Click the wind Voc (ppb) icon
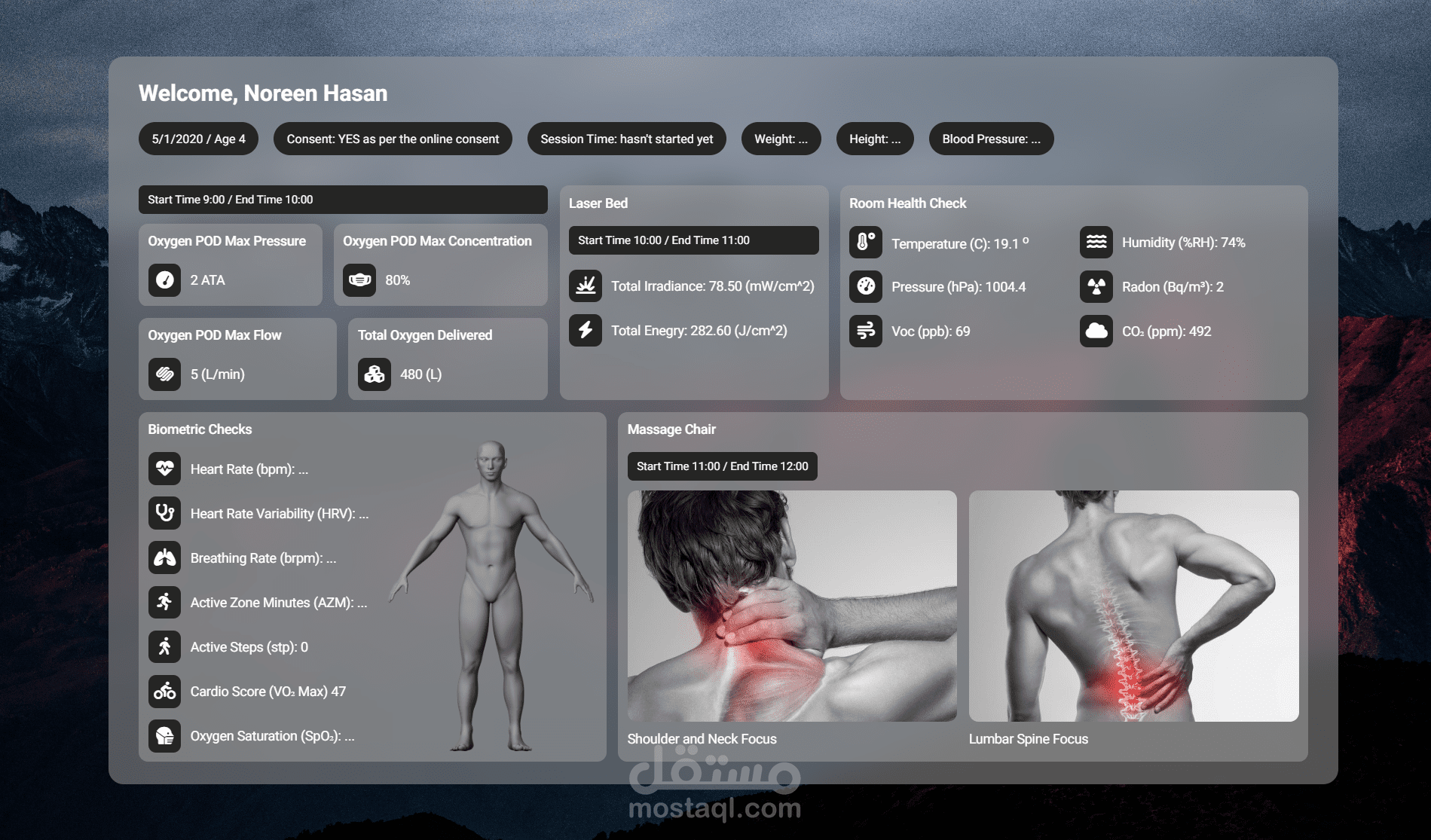The width and height of the screenshot is (1431, 840). (866, 331)
